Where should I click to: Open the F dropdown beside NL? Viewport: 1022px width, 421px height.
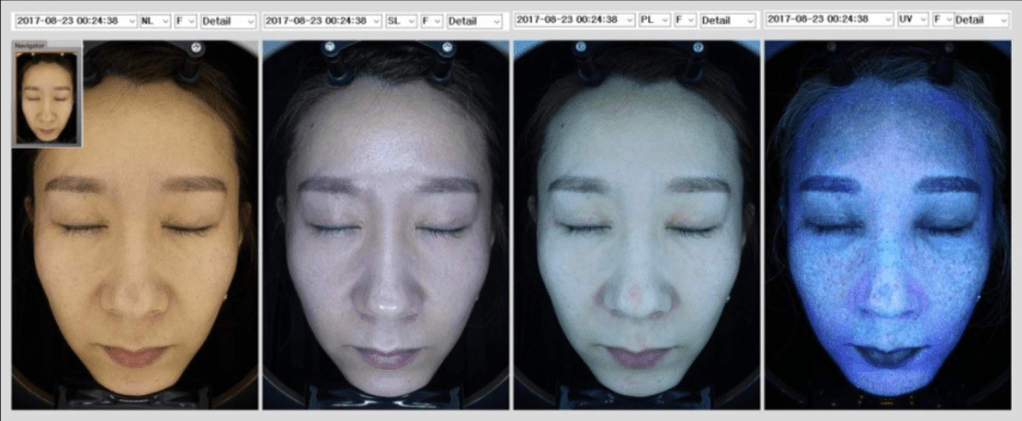[x=186, y=20]
